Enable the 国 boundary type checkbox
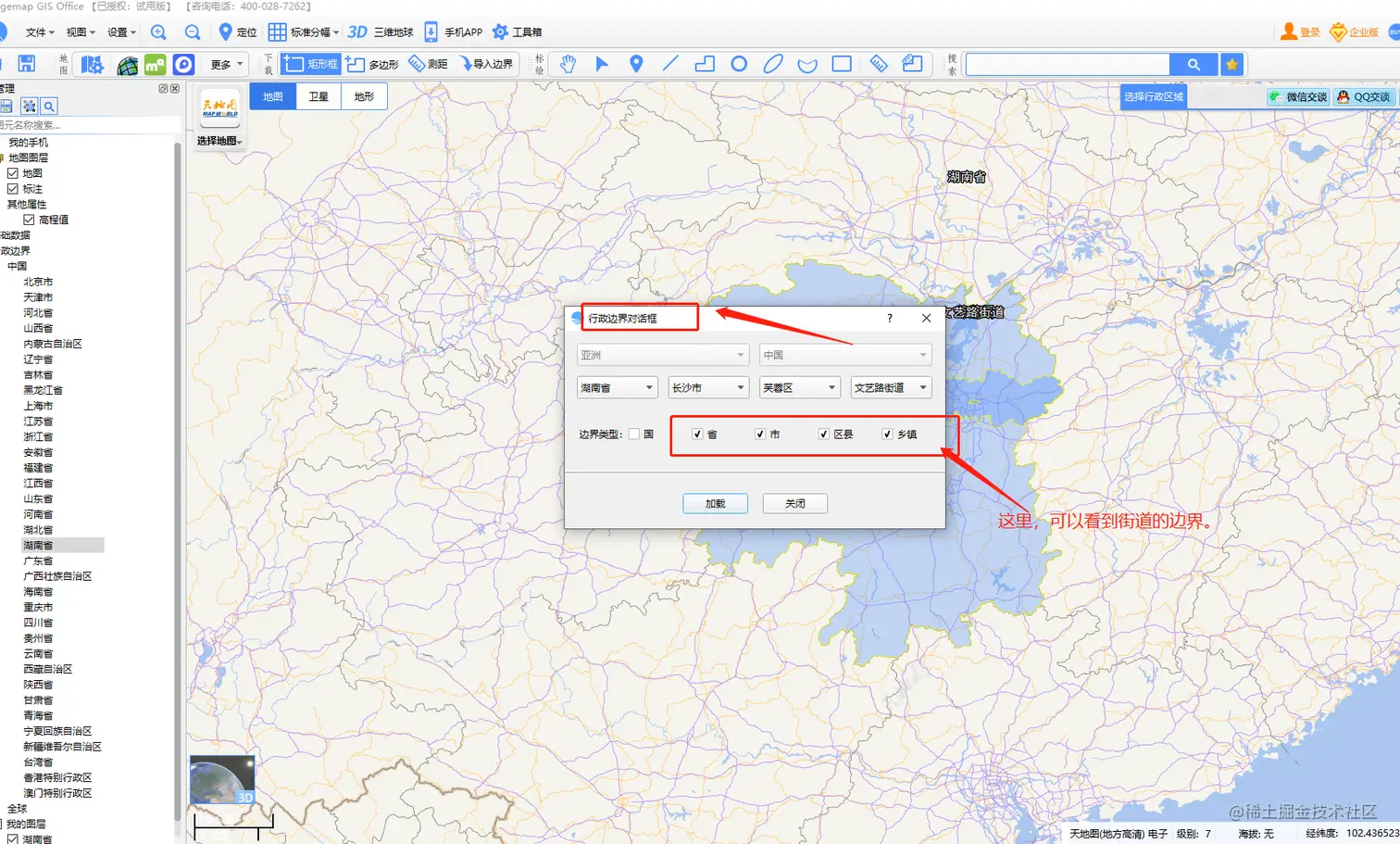 pyautogui.click(x=634, y=434)
